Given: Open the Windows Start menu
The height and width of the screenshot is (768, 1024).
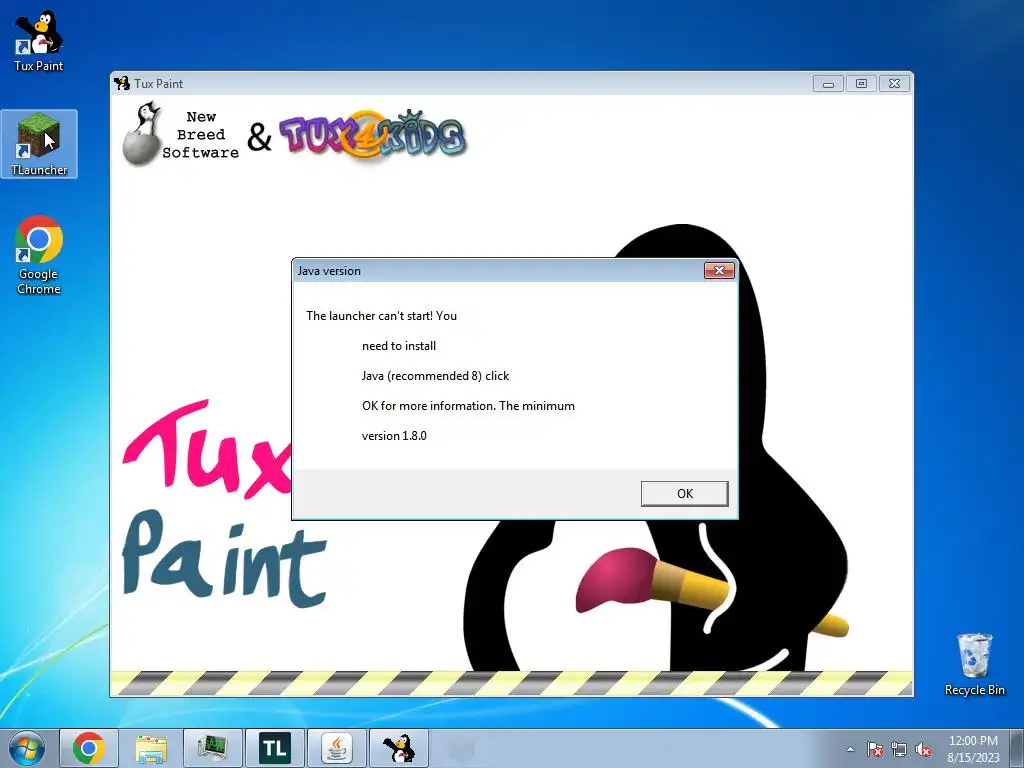Looking at the screenshot, I should tap(27, 748).
